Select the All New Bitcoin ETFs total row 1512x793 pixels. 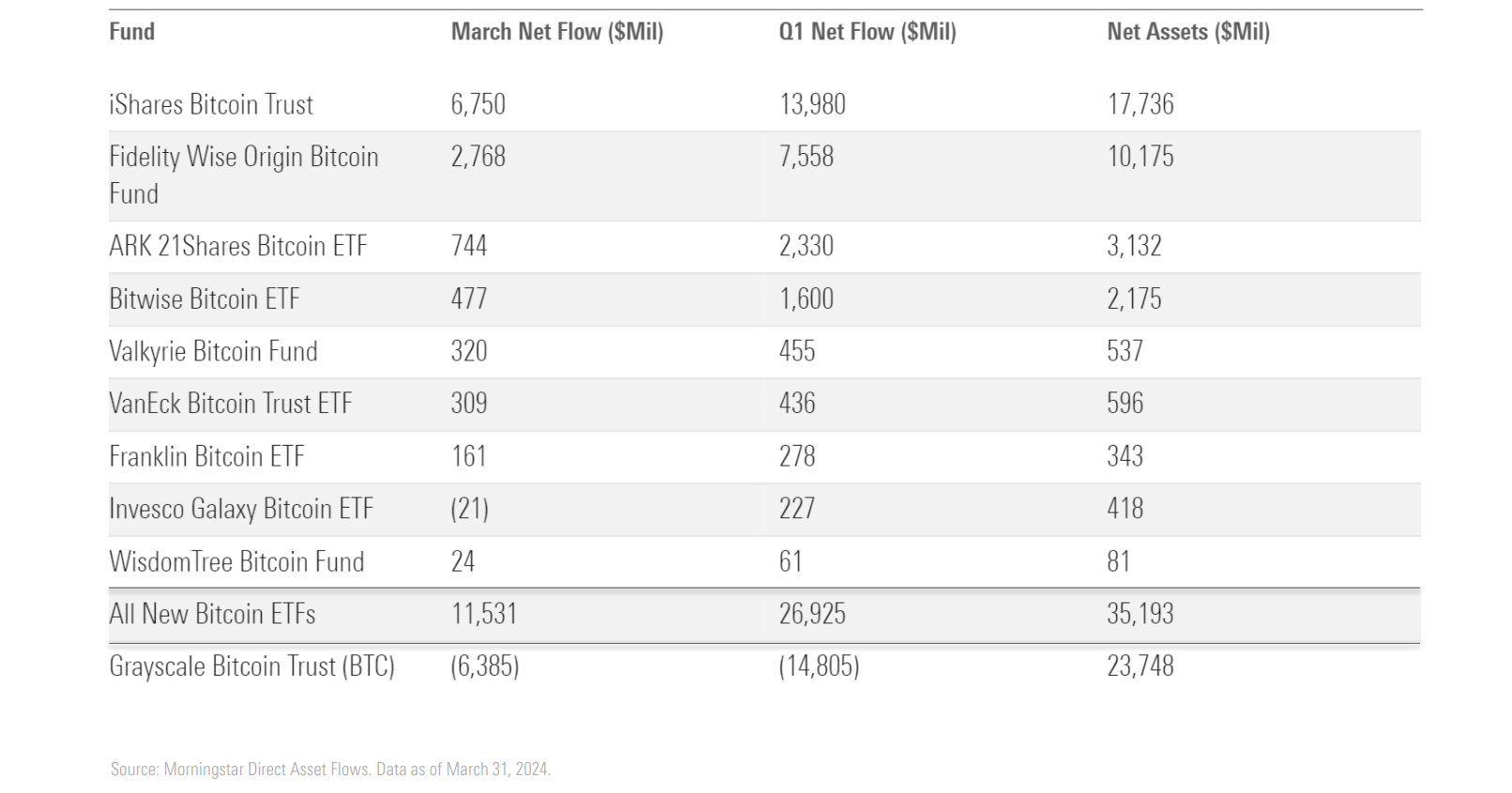213,614
